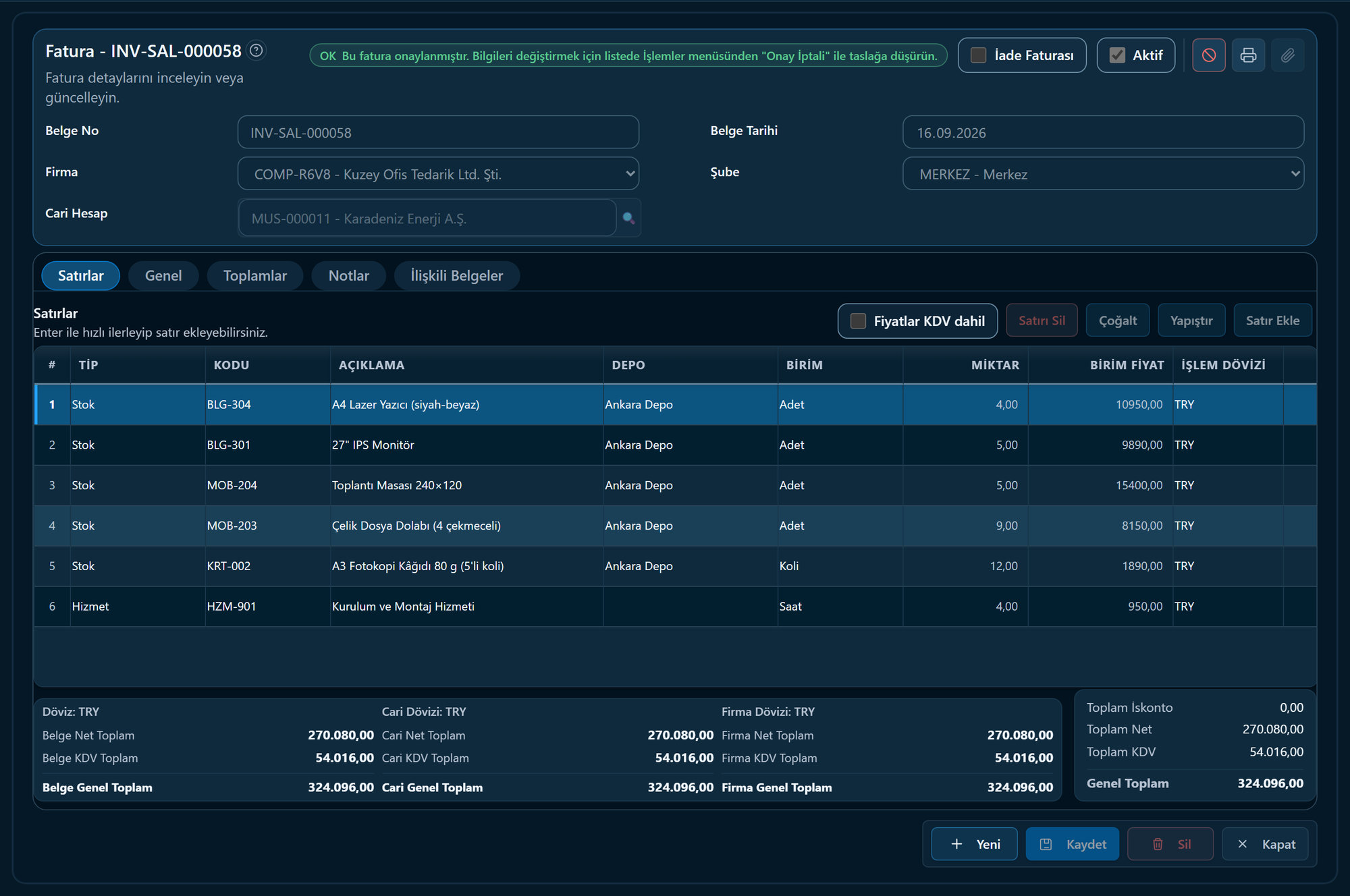This screenshot has width=1350, height=896.
Task: Click the Kaydet button
Action: (1072, 844)
